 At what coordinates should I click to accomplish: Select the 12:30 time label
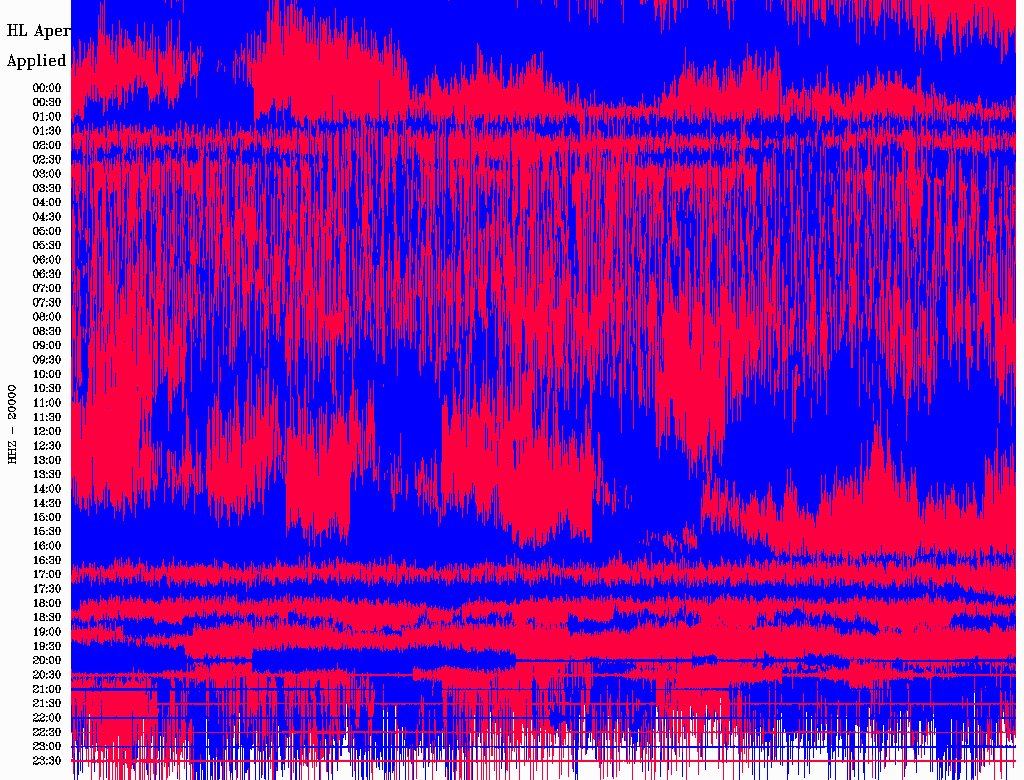tap(47, 446)
